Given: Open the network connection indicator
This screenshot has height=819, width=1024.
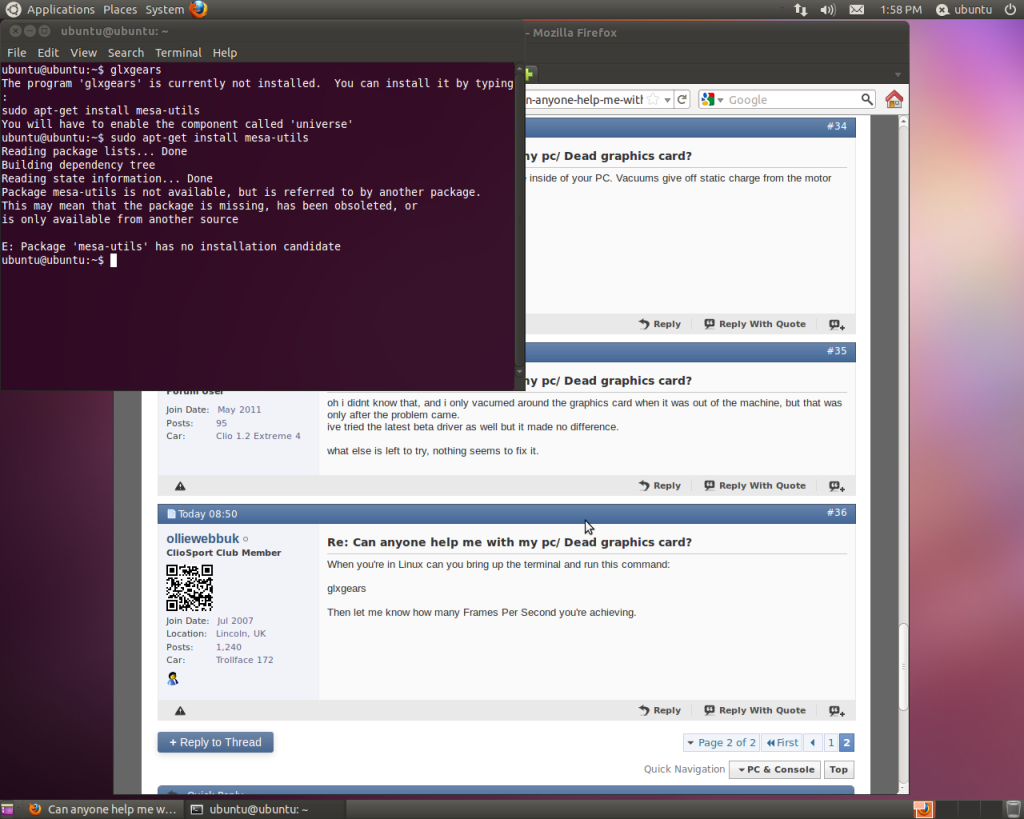Looking at the screenshot, I should point(800,9).
